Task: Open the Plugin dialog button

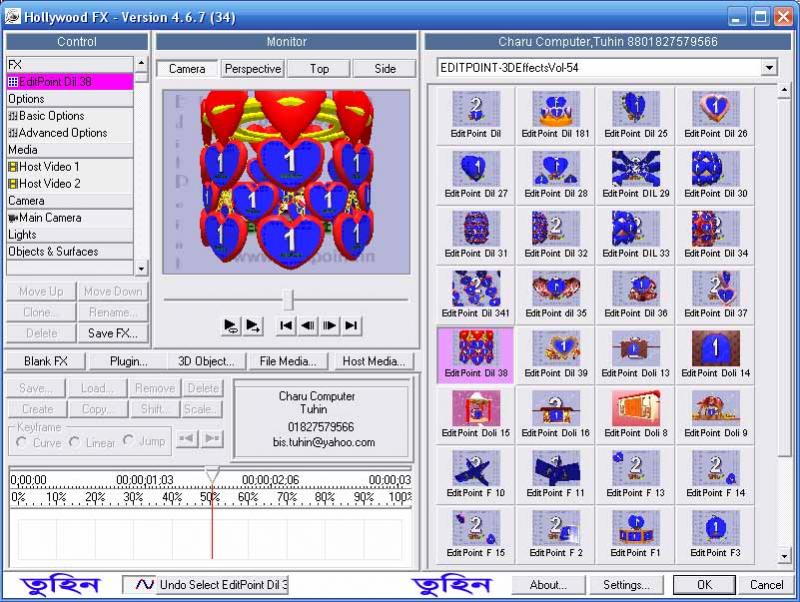Action: (x=128, y=361)
